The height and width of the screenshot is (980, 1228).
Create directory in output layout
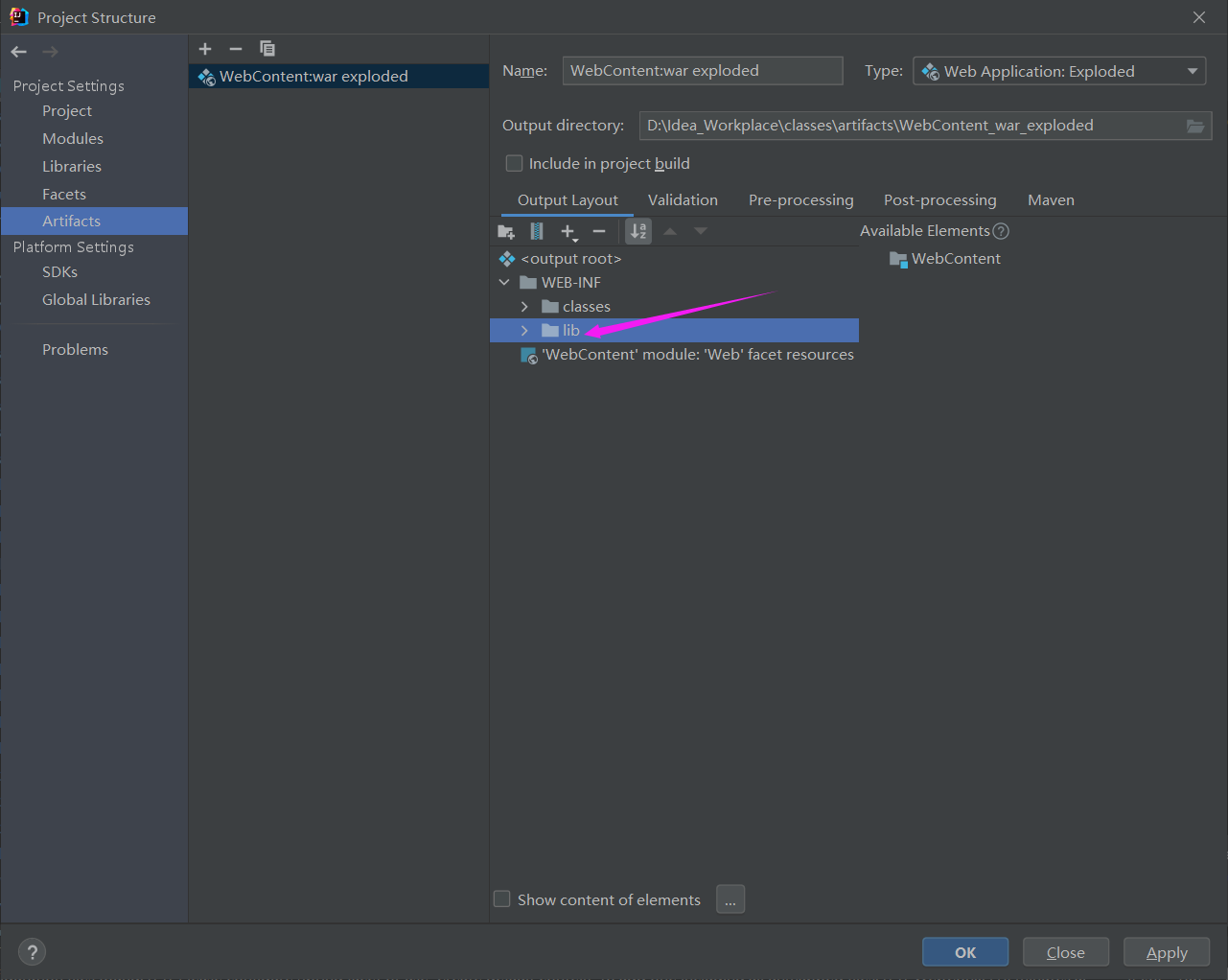[x=506, y=231]
